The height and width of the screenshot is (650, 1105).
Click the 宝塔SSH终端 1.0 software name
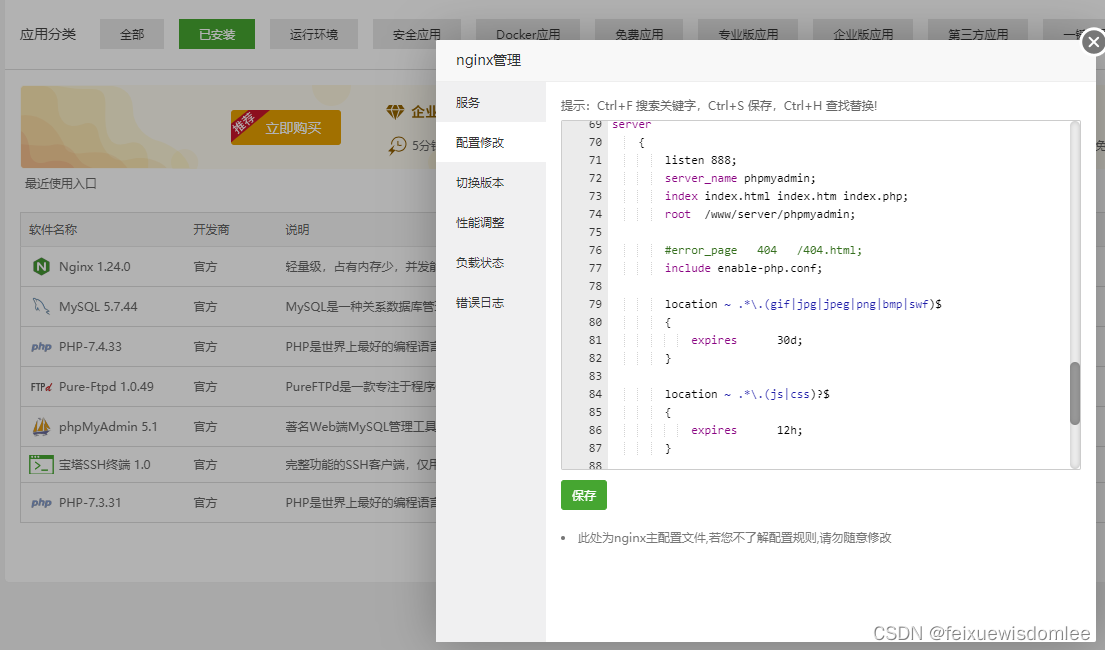pyautogui.click(x=104, y=465)
